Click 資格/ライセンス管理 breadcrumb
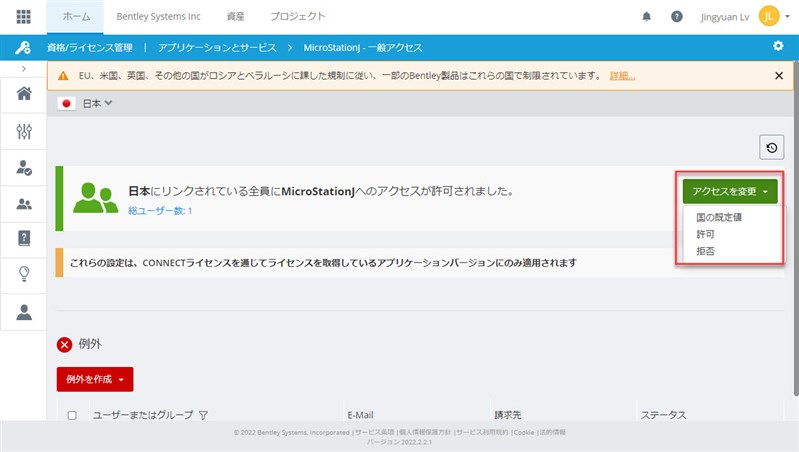 coord(90,48)
